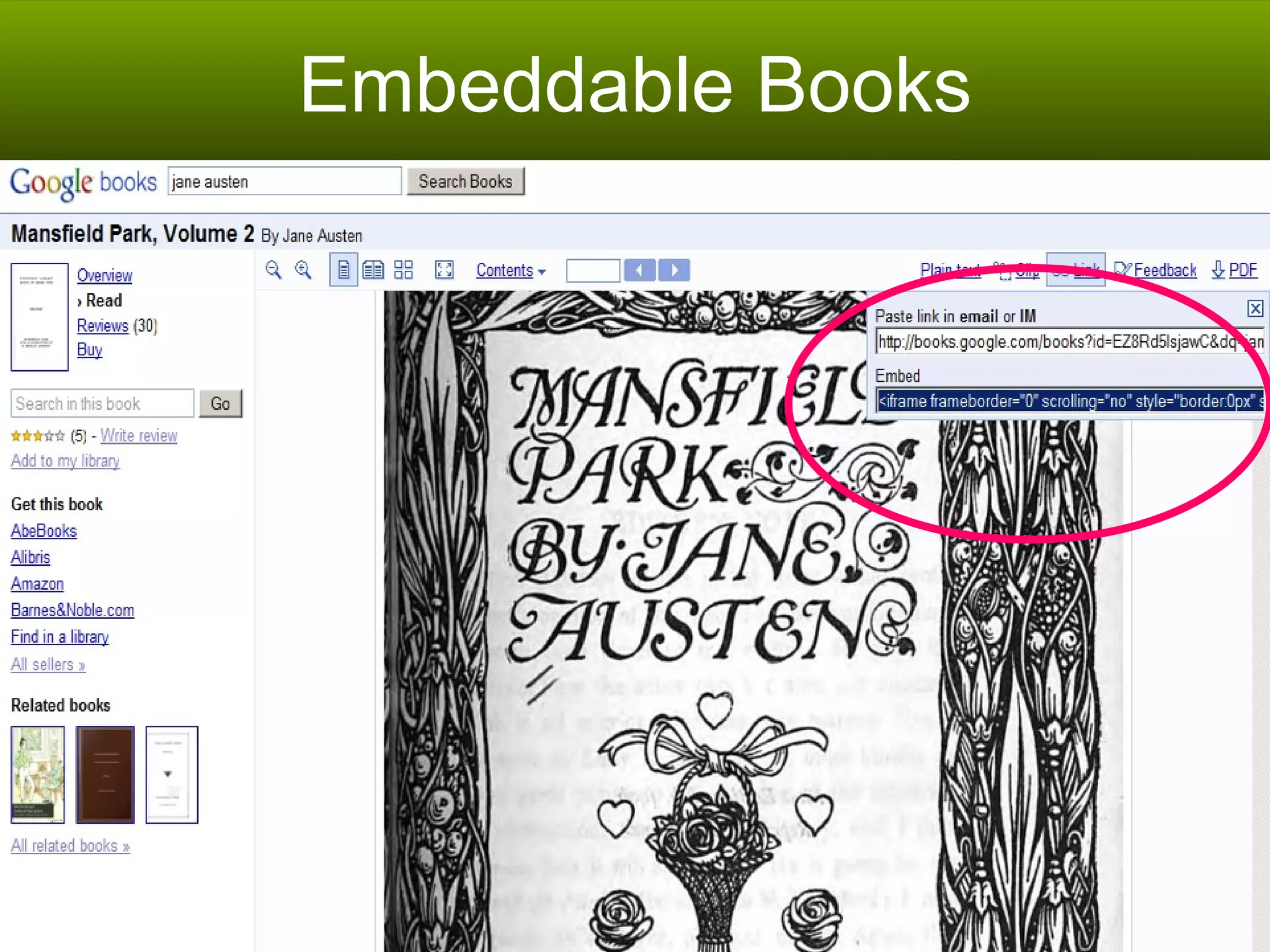
Task: Download the PDF version
Action: point(1235,270)
